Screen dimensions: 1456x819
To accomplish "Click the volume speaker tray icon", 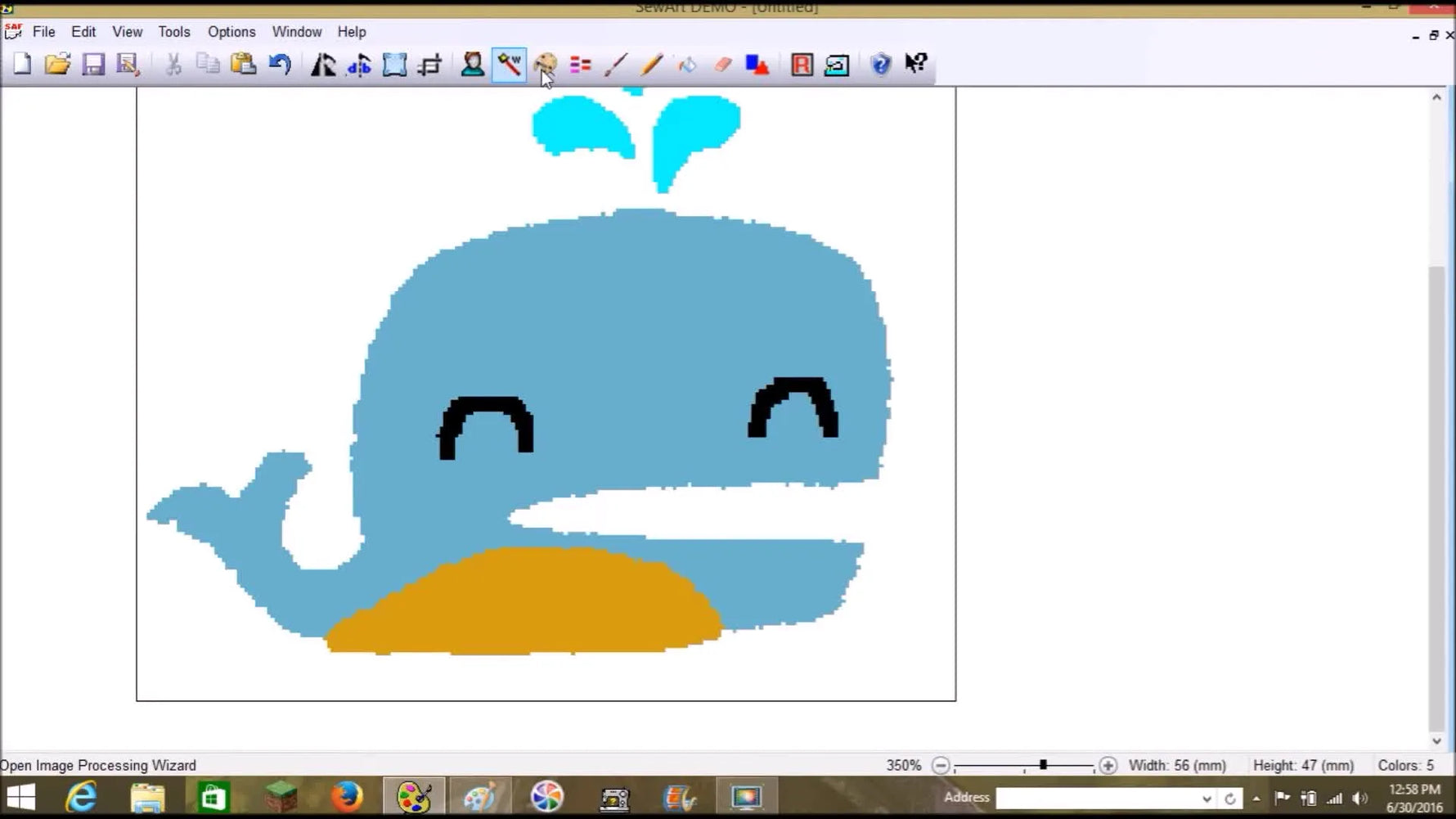I will pos(1360,799).
